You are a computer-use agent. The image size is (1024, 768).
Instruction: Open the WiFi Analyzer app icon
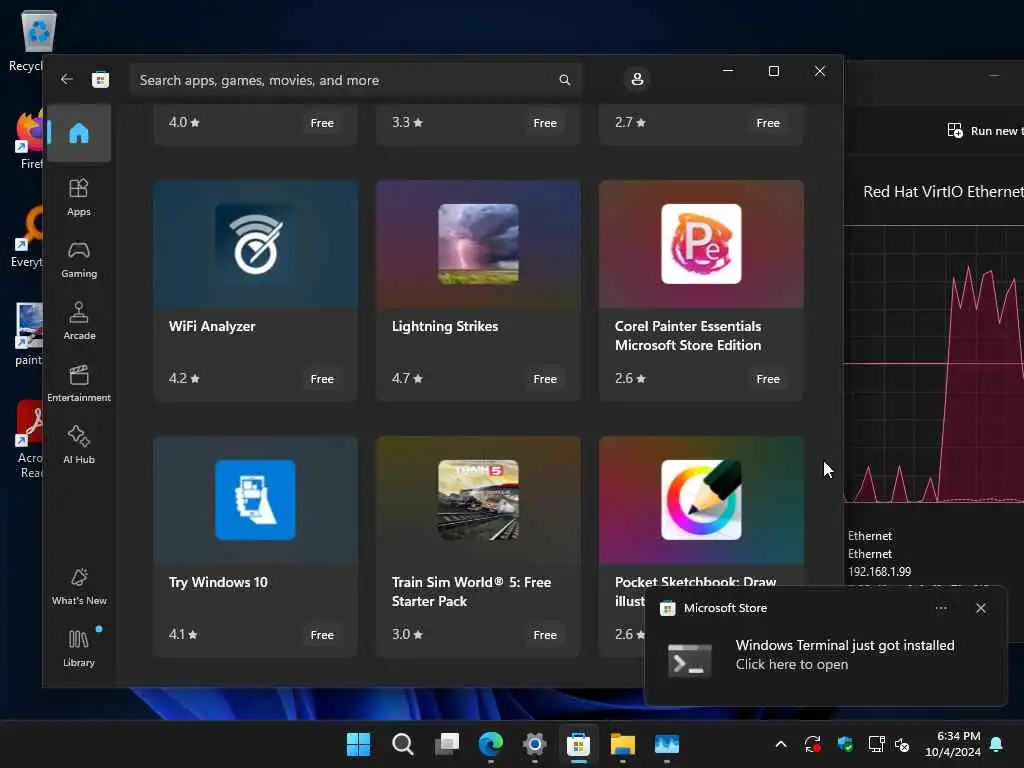click(255, 244)
